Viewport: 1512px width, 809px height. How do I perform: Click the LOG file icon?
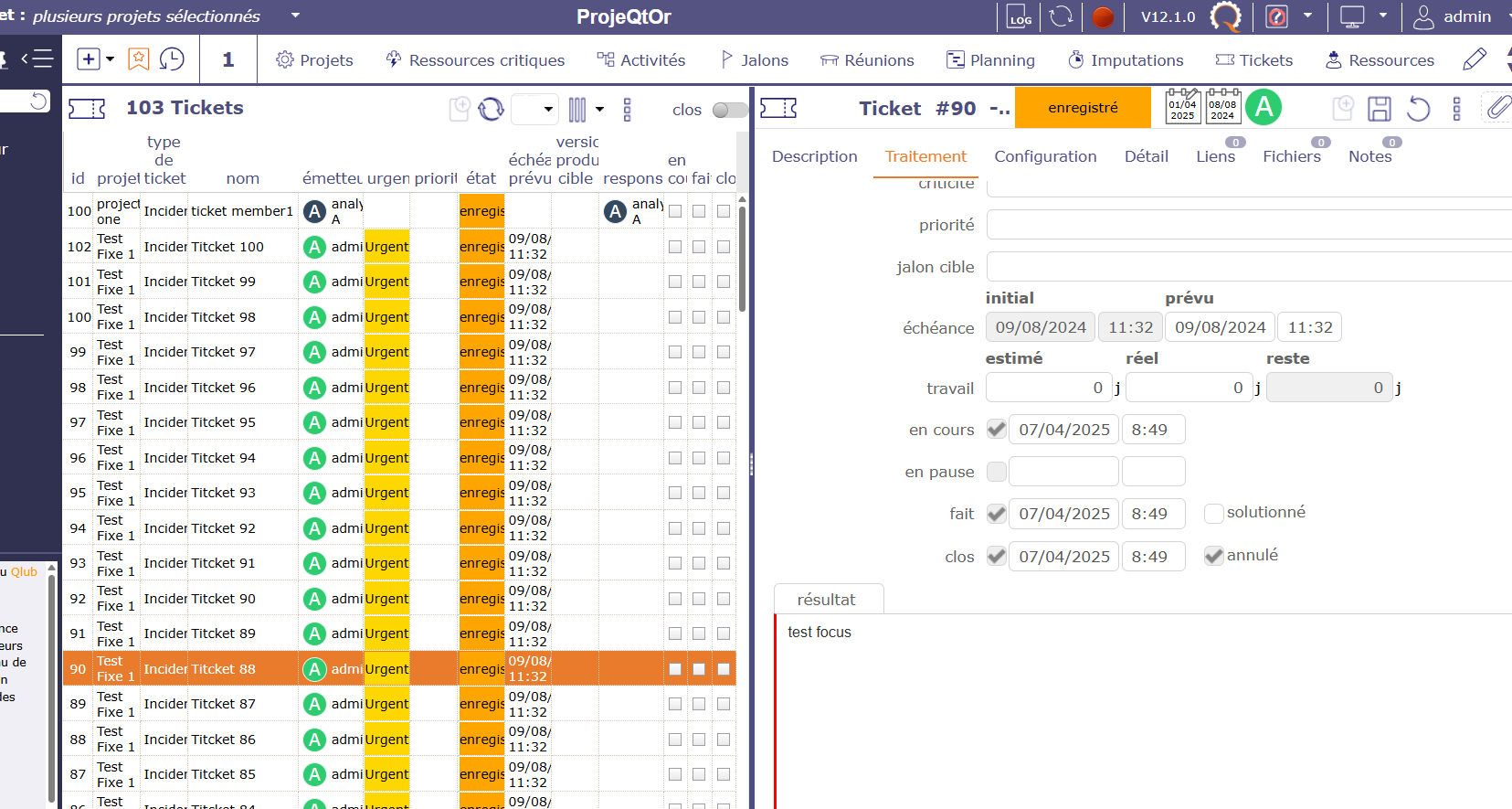tap(1020, 17)
